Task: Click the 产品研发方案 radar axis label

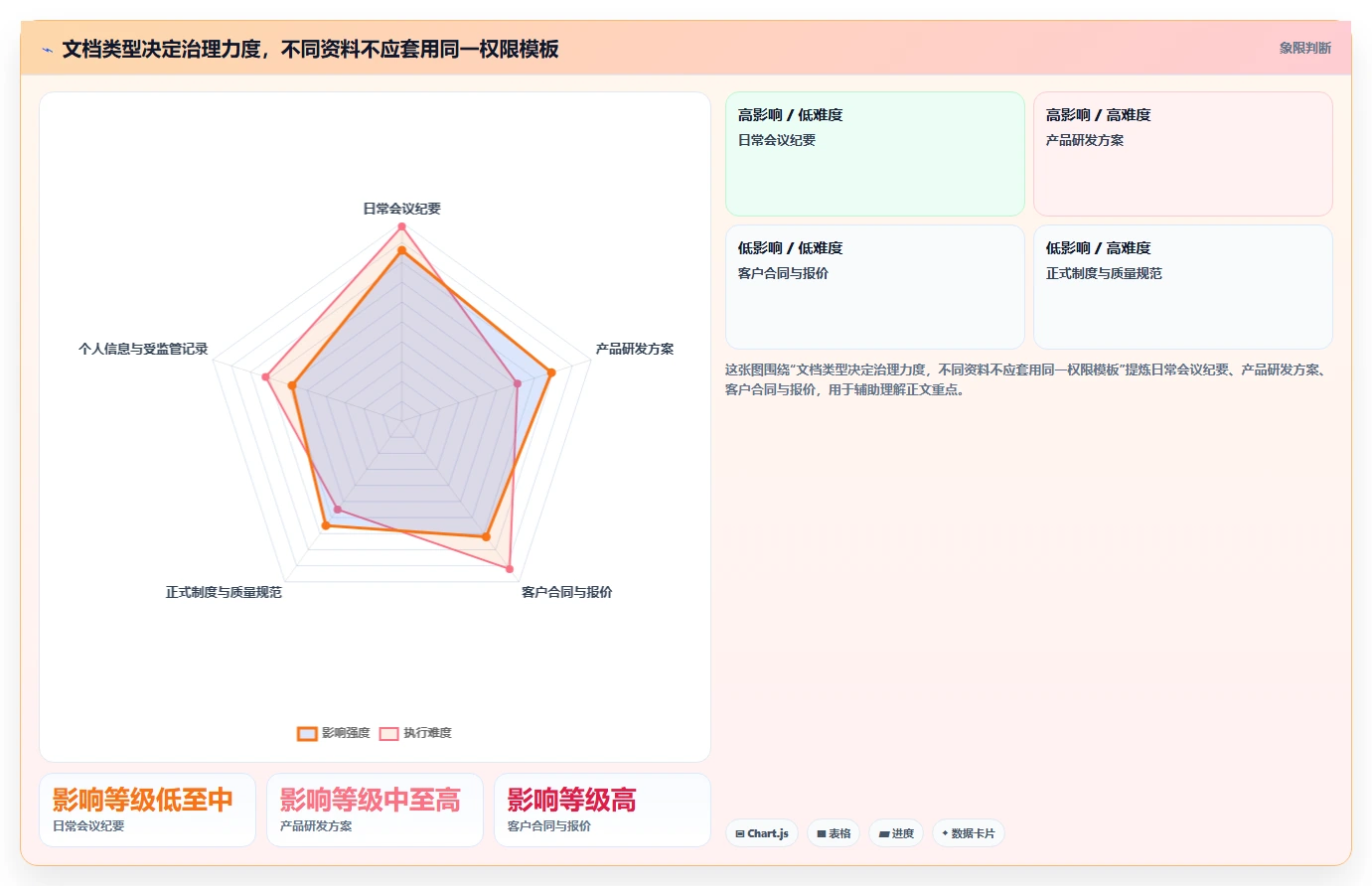Action: [x=635, y=349]
